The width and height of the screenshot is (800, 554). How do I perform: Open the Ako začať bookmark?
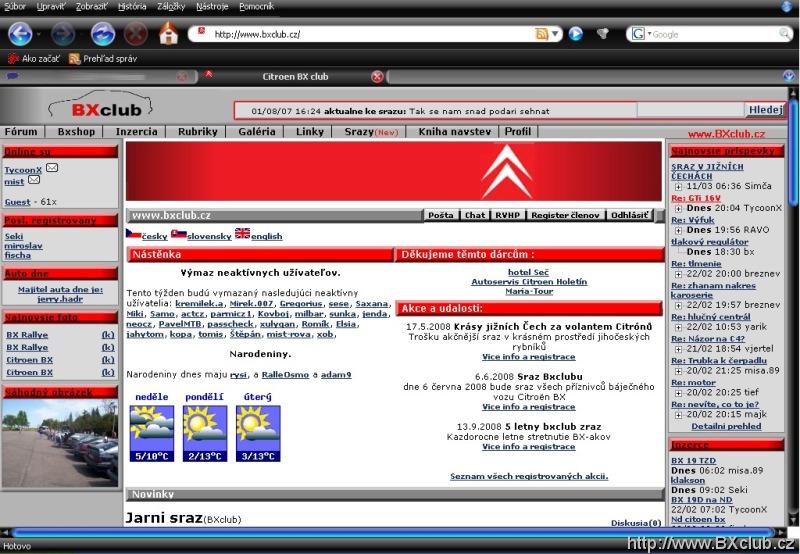(34, 59)
